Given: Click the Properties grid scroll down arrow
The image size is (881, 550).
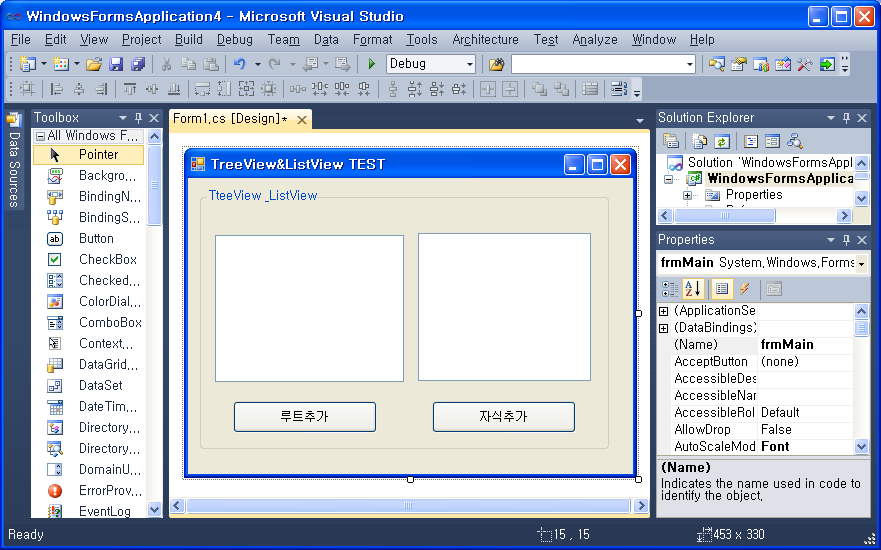Looking at the screenshot, I should pos(861,447).
